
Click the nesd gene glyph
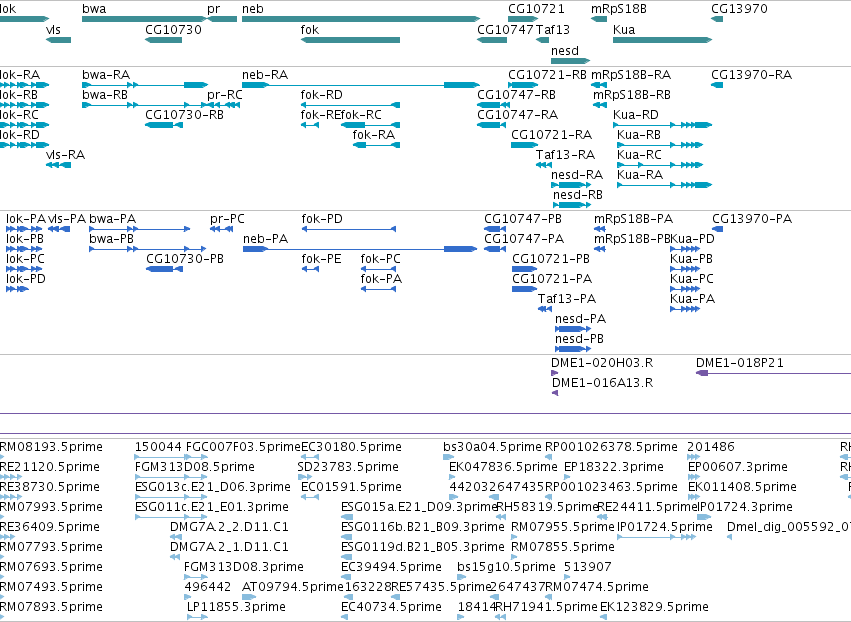pos(570,60)
